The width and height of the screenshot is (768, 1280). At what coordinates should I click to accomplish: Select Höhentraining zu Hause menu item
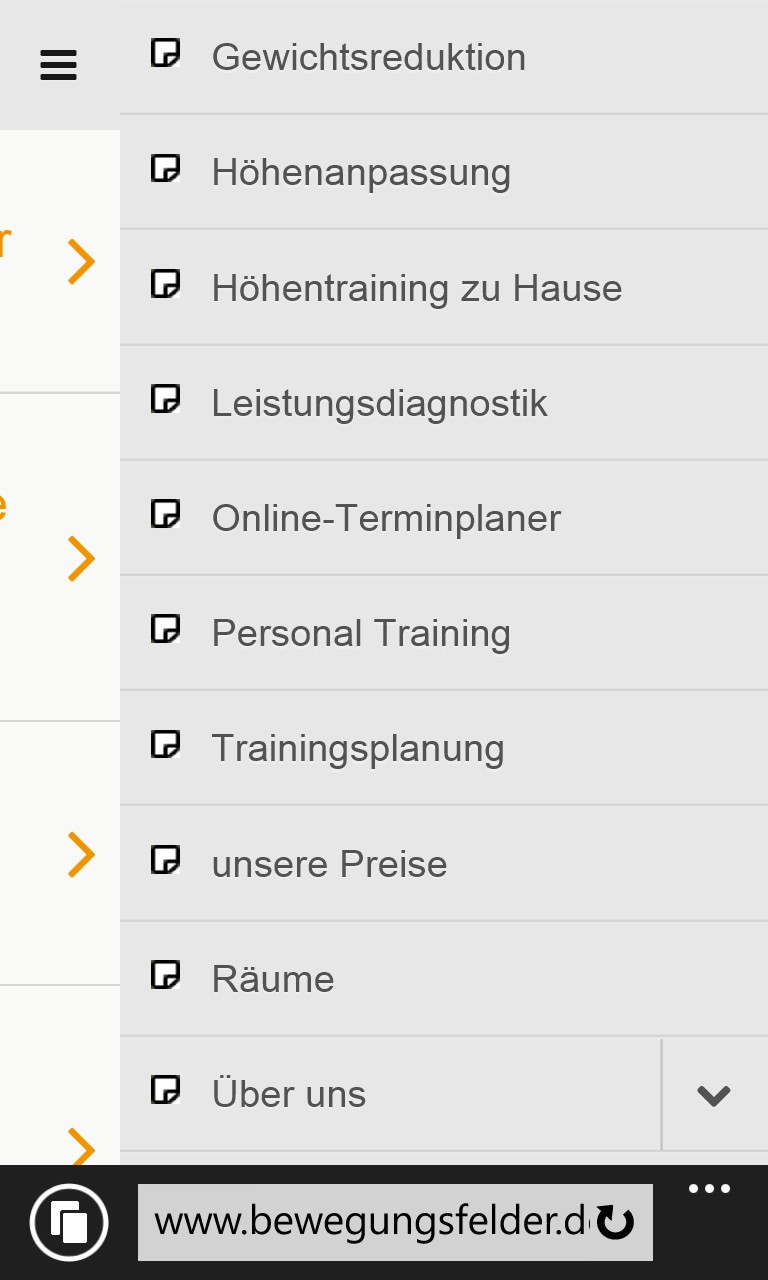pyautogui.click(x=416, y=288)
